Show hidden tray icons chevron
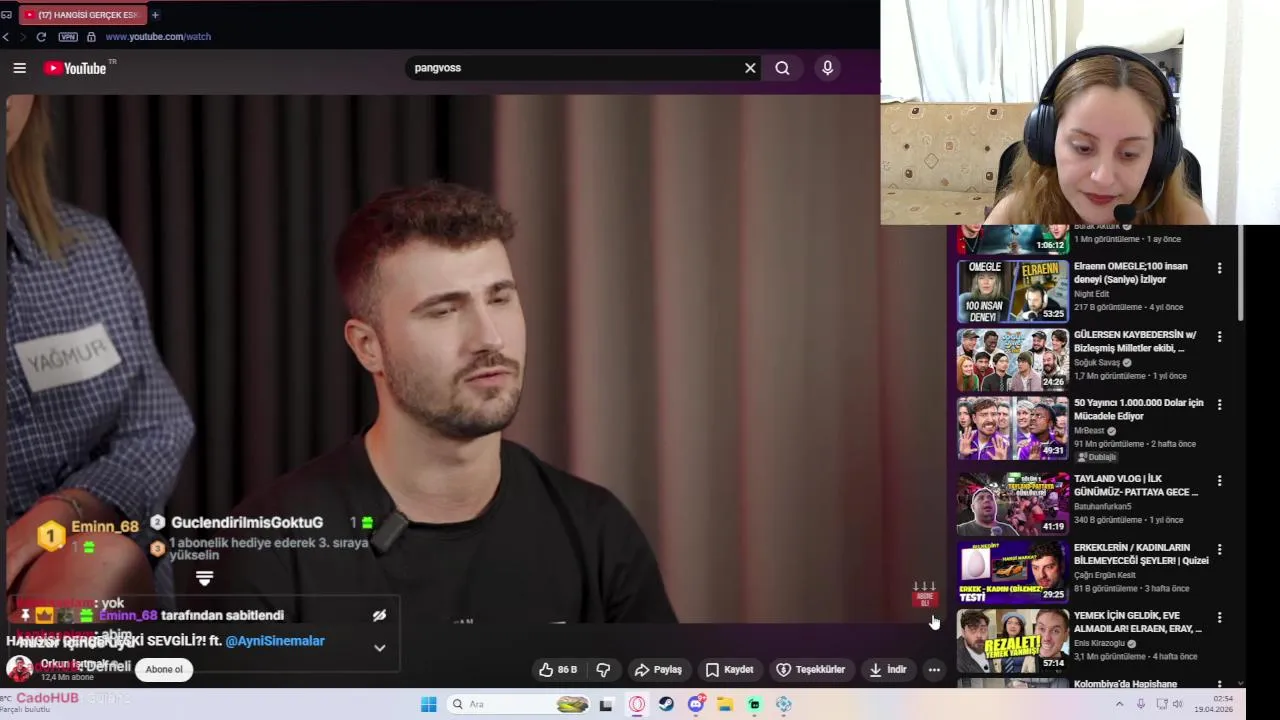Viewport: 1280px width, 720px height. pyautogui.click(x=1122, y=704)
